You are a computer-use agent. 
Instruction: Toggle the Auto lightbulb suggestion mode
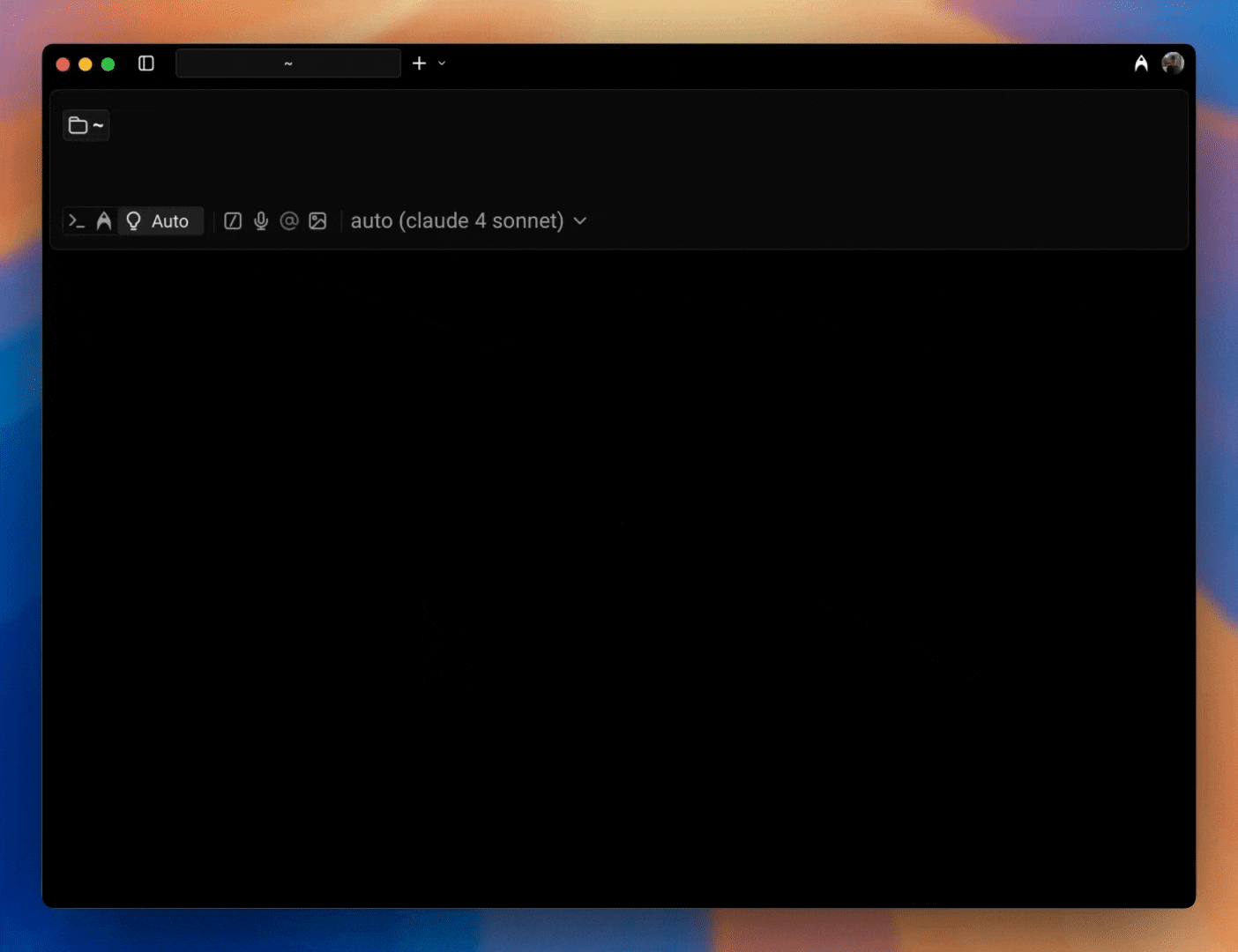pos(133,220)
